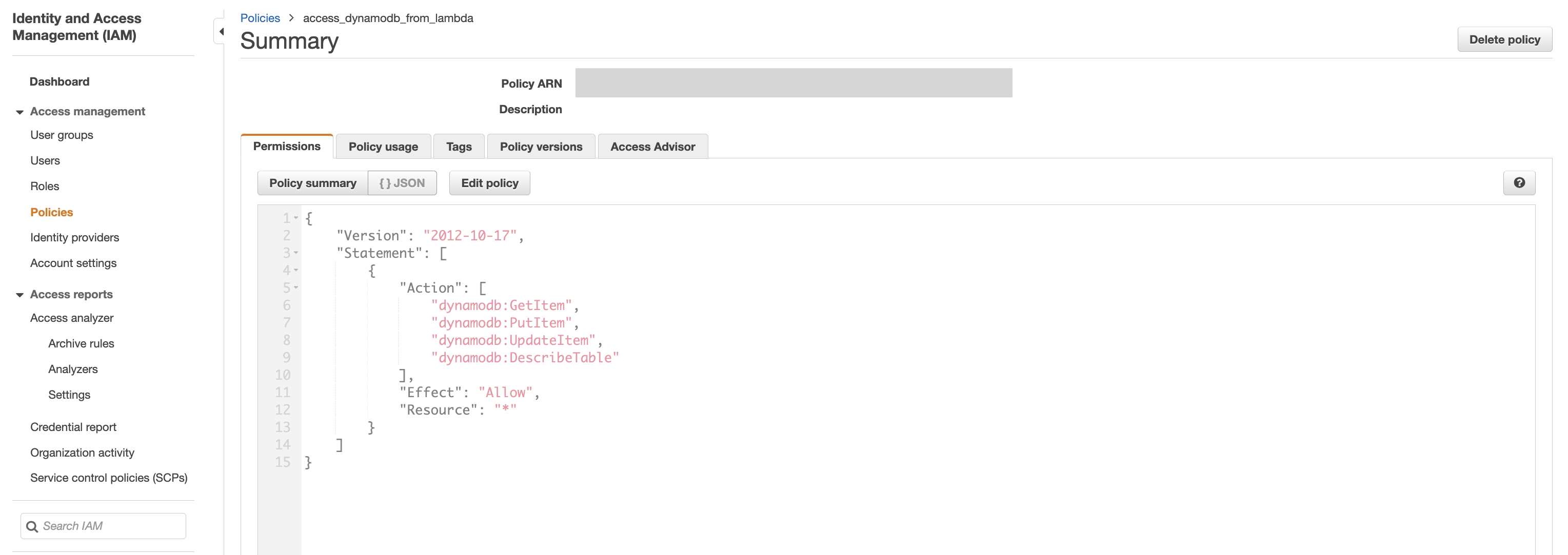Open Settings under Access analyzer

coord(69,395)
